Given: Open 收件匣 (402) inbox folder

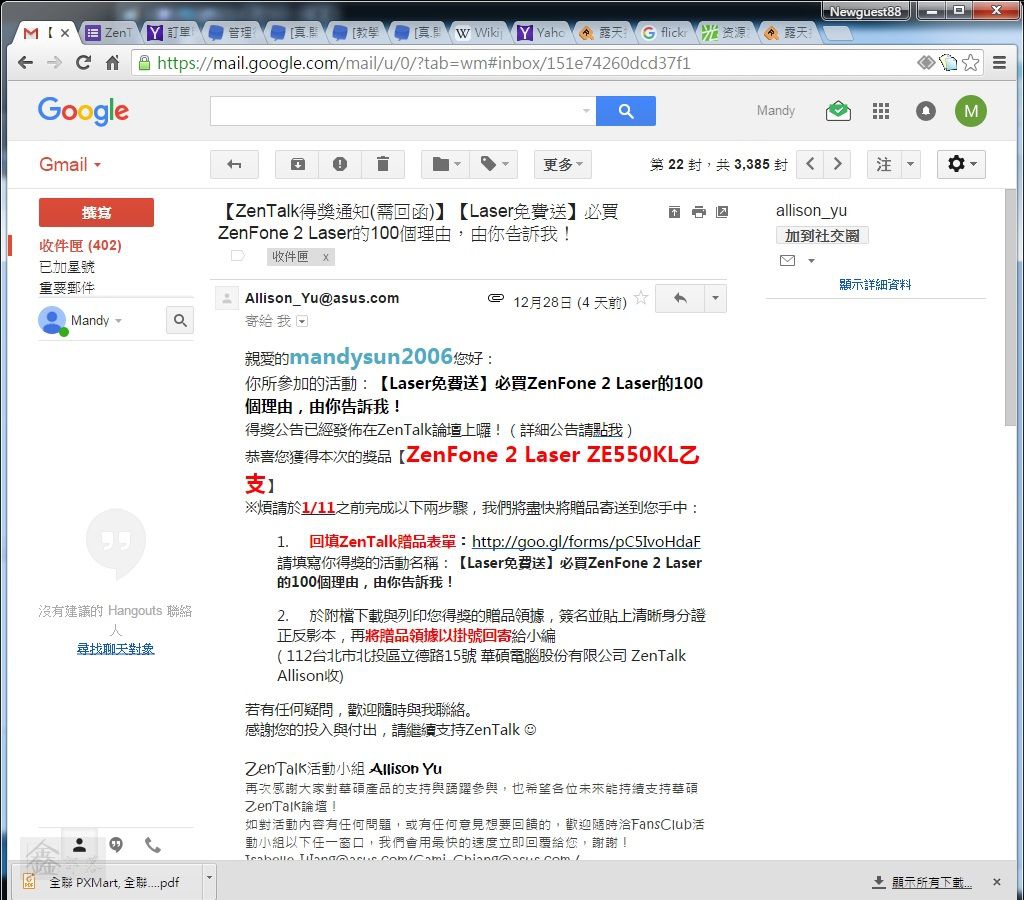Looking at the screenshot, I should (80, 246).
